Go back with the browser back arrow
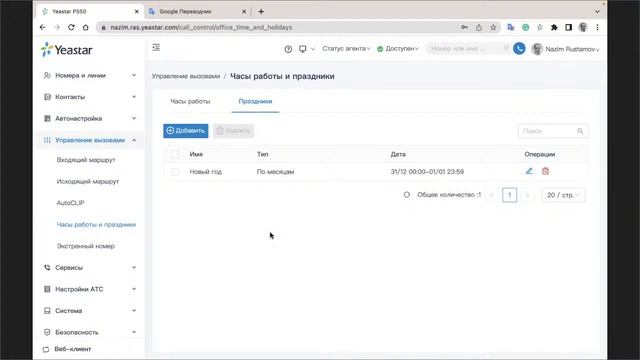The image size is (640, 360). (43, 27)
